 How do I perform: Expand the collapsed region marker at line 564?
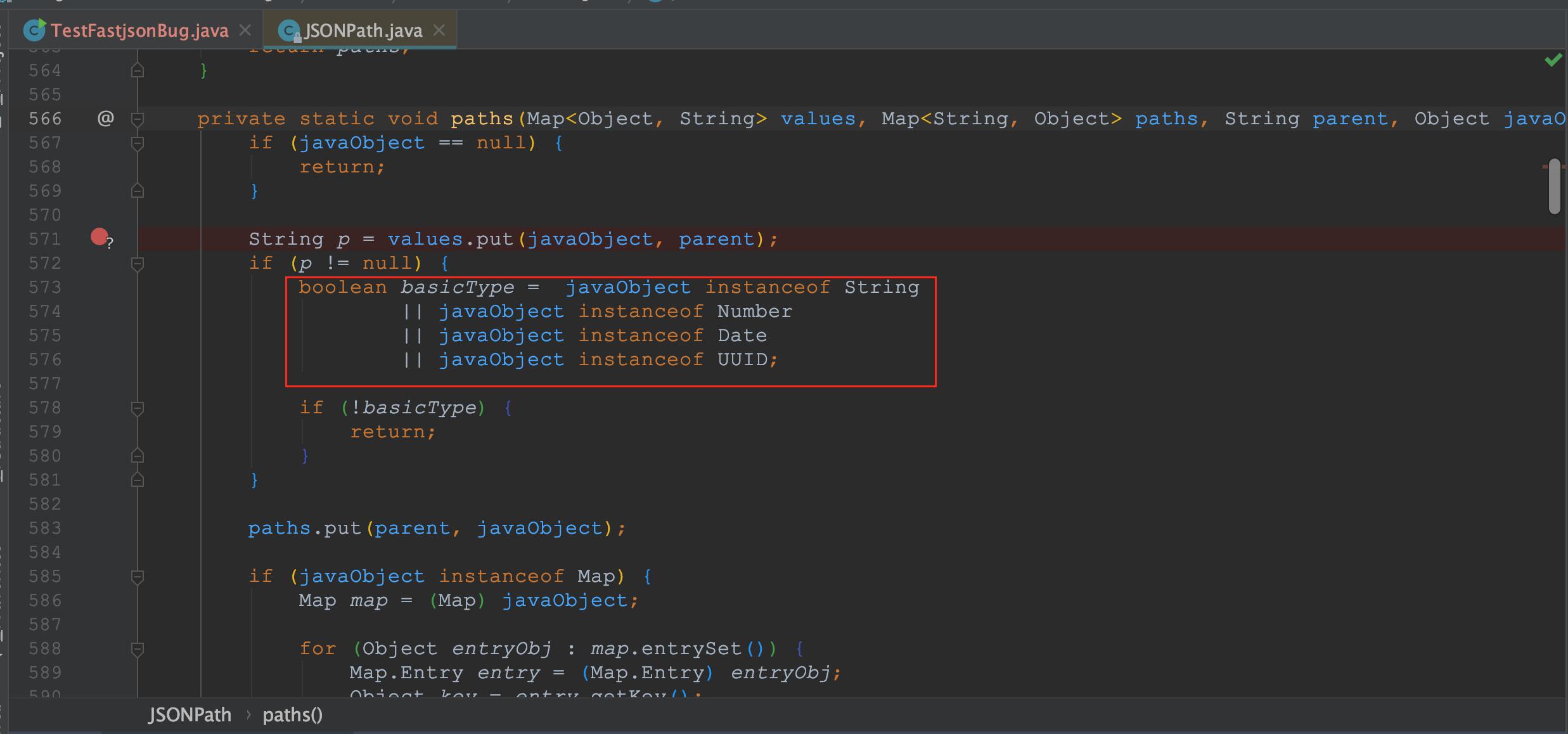click(137, 70)
